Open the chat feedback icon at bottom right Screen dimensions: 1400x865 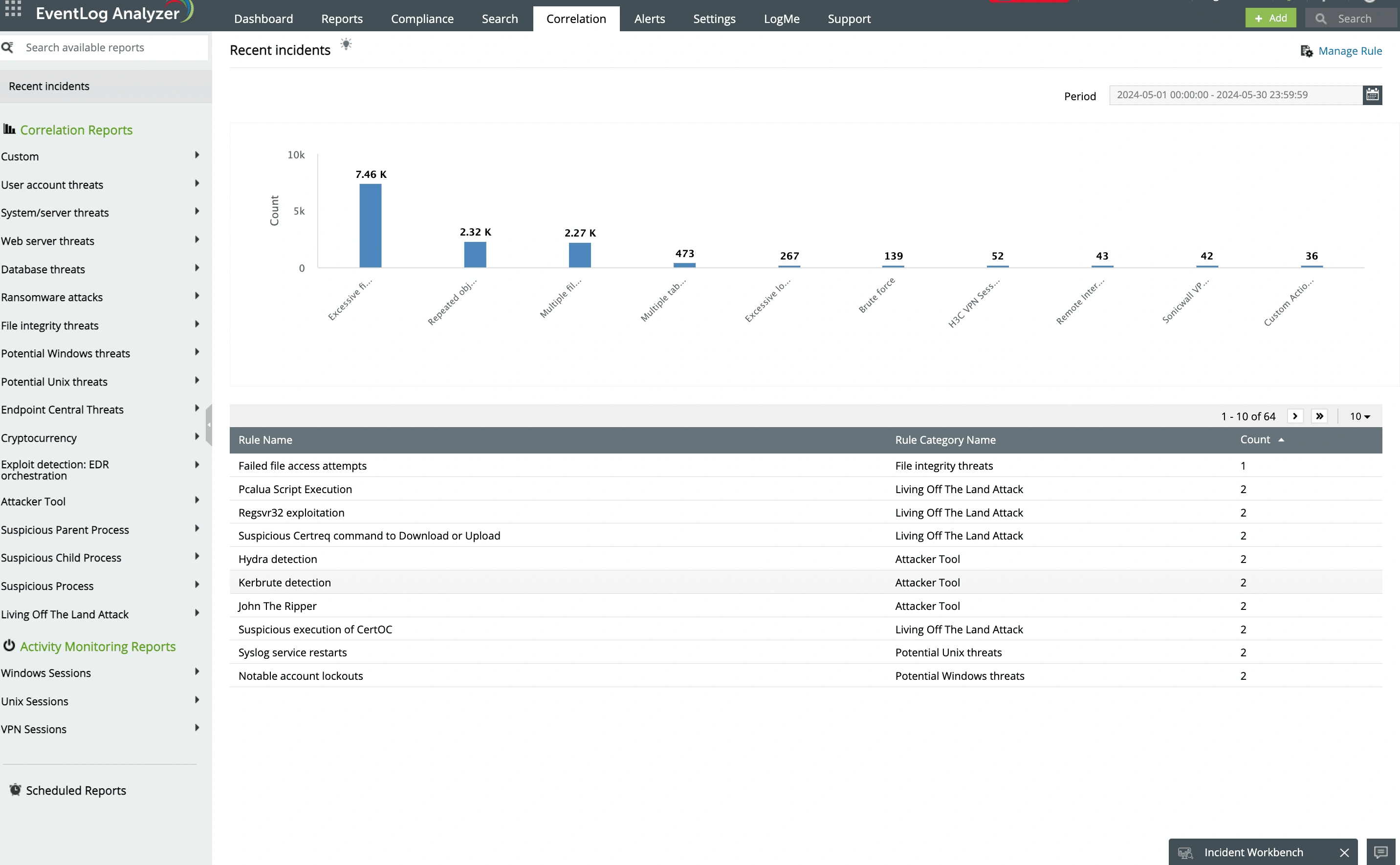(1380, 852)
